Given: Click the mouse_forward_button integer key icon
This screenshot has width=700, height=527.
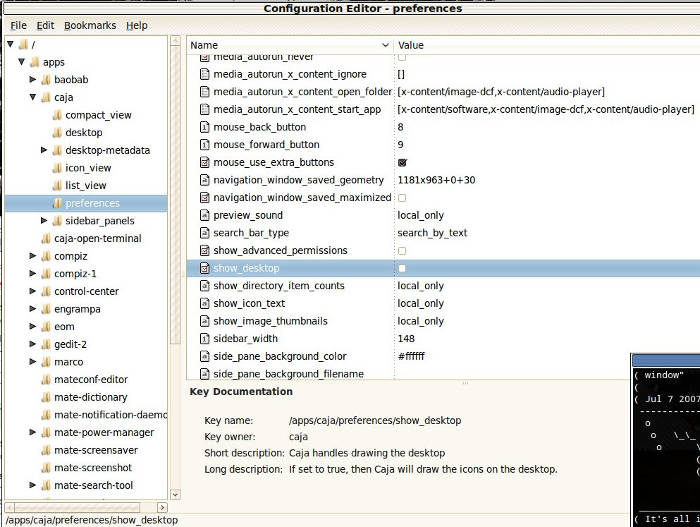Looking at the screenshot, I should 204,145.
